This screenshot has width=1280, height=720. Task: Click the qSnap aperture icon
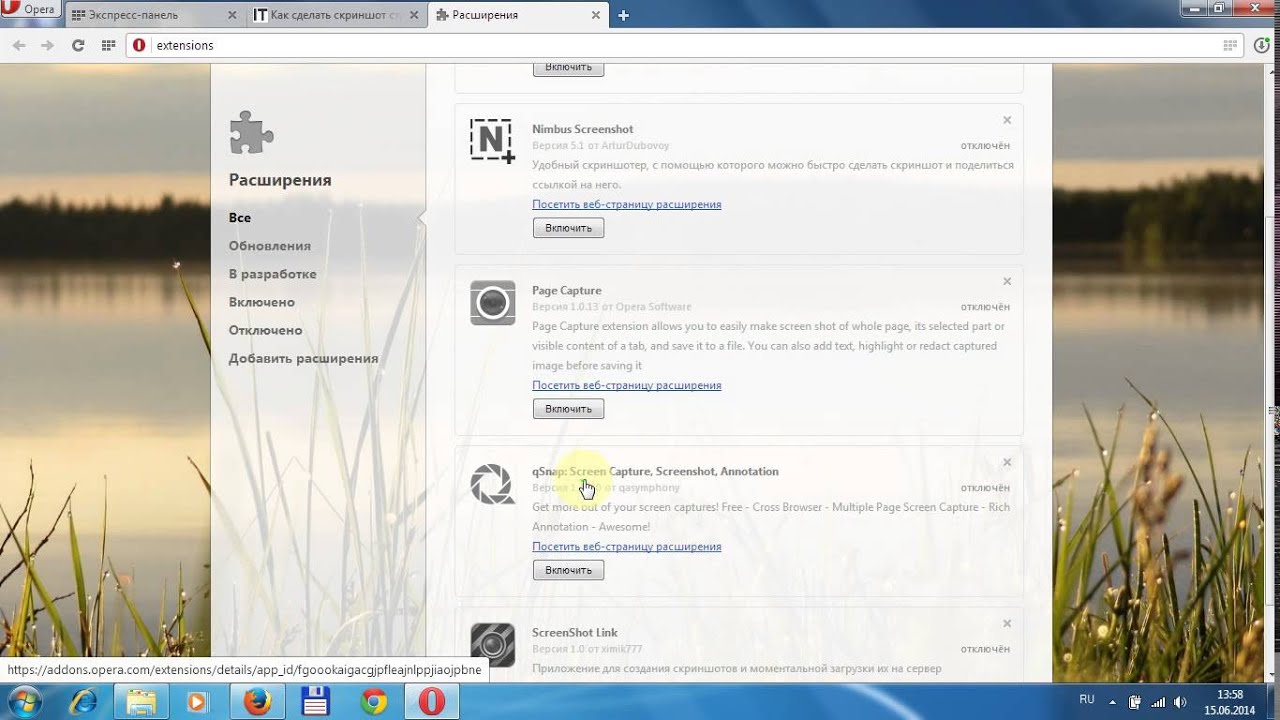point(492,484)
